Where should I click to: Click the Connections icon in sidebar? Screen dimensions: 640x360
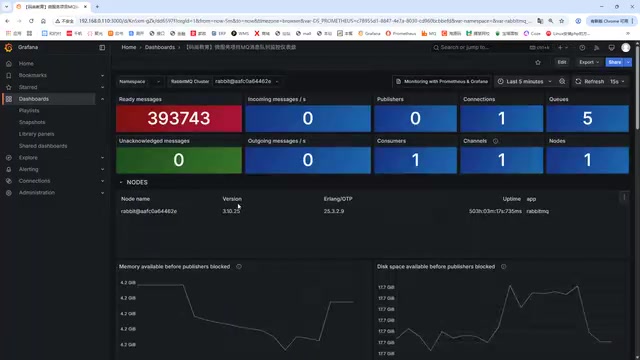[x=9, y=181]
